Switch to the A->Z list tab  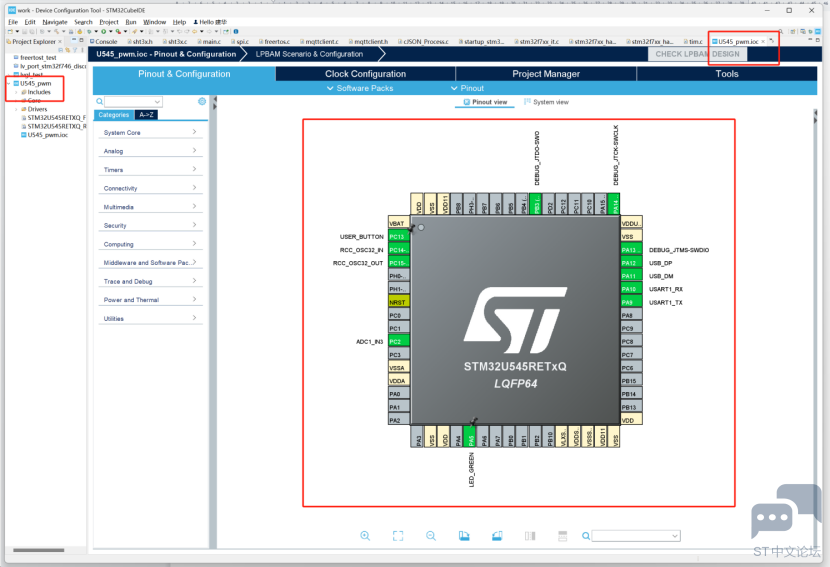pyautogui.click(x=146, y=114)
